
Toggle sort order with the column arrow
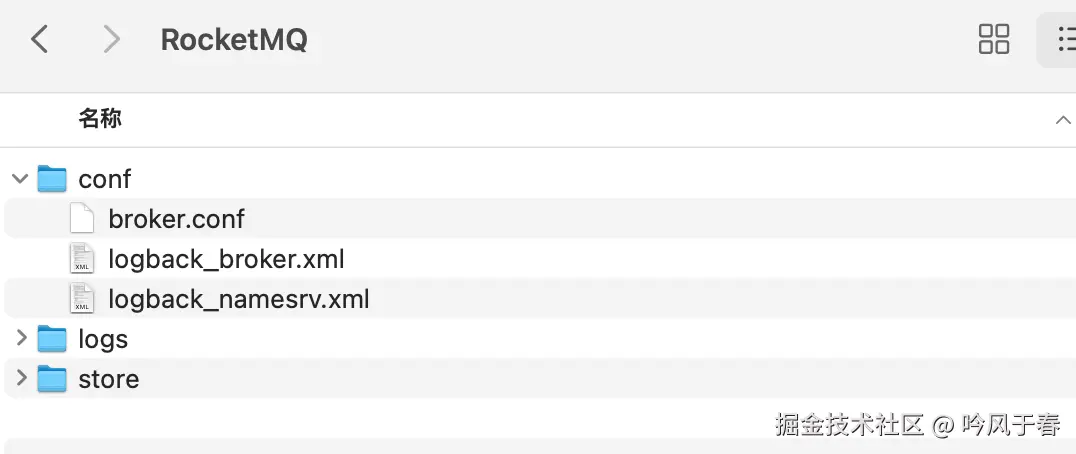[1062, 120]
